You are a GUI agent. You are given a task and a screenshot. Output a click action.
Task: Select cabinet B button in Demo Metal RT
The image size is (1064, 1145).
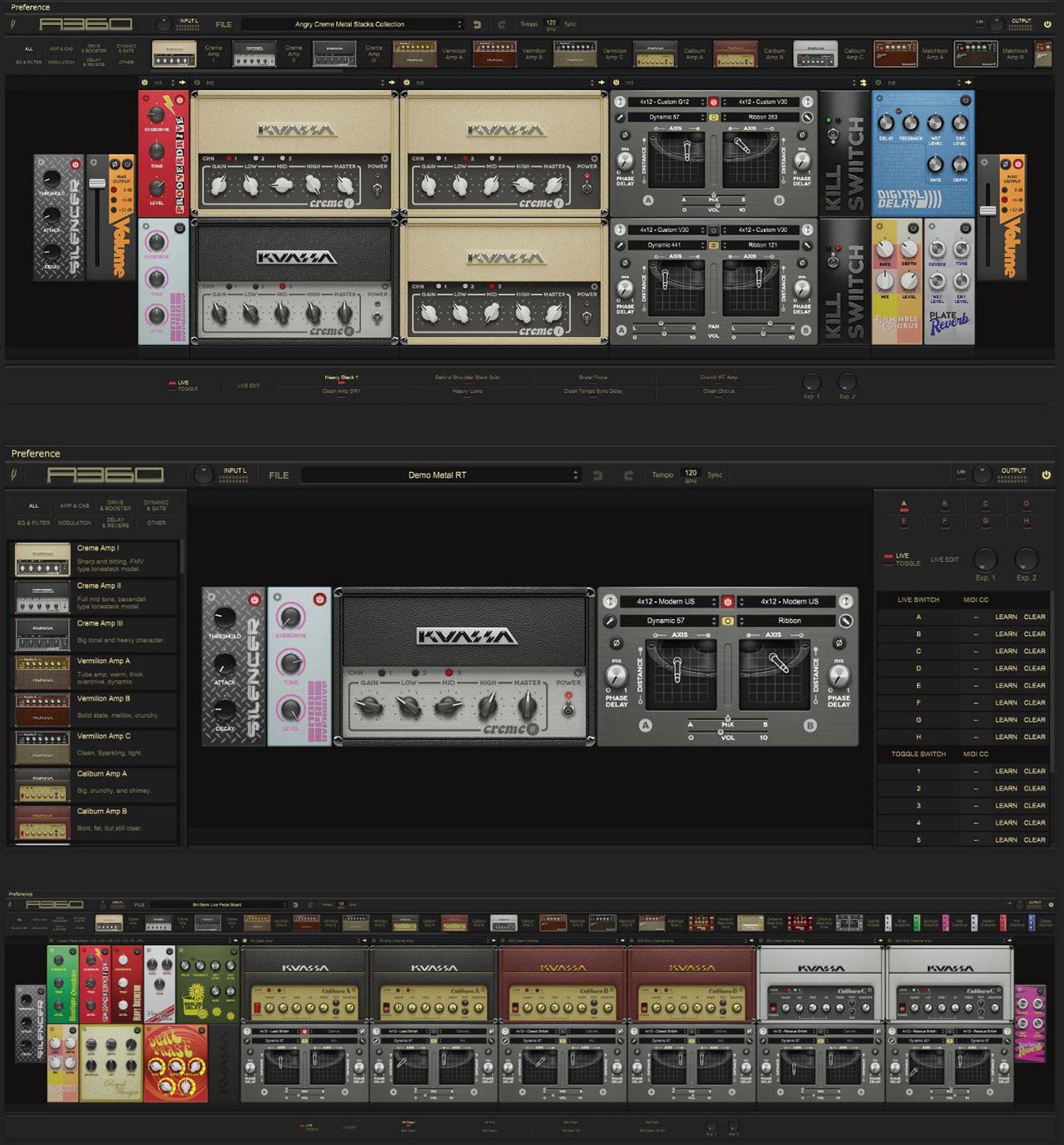[x=810, y=725]
